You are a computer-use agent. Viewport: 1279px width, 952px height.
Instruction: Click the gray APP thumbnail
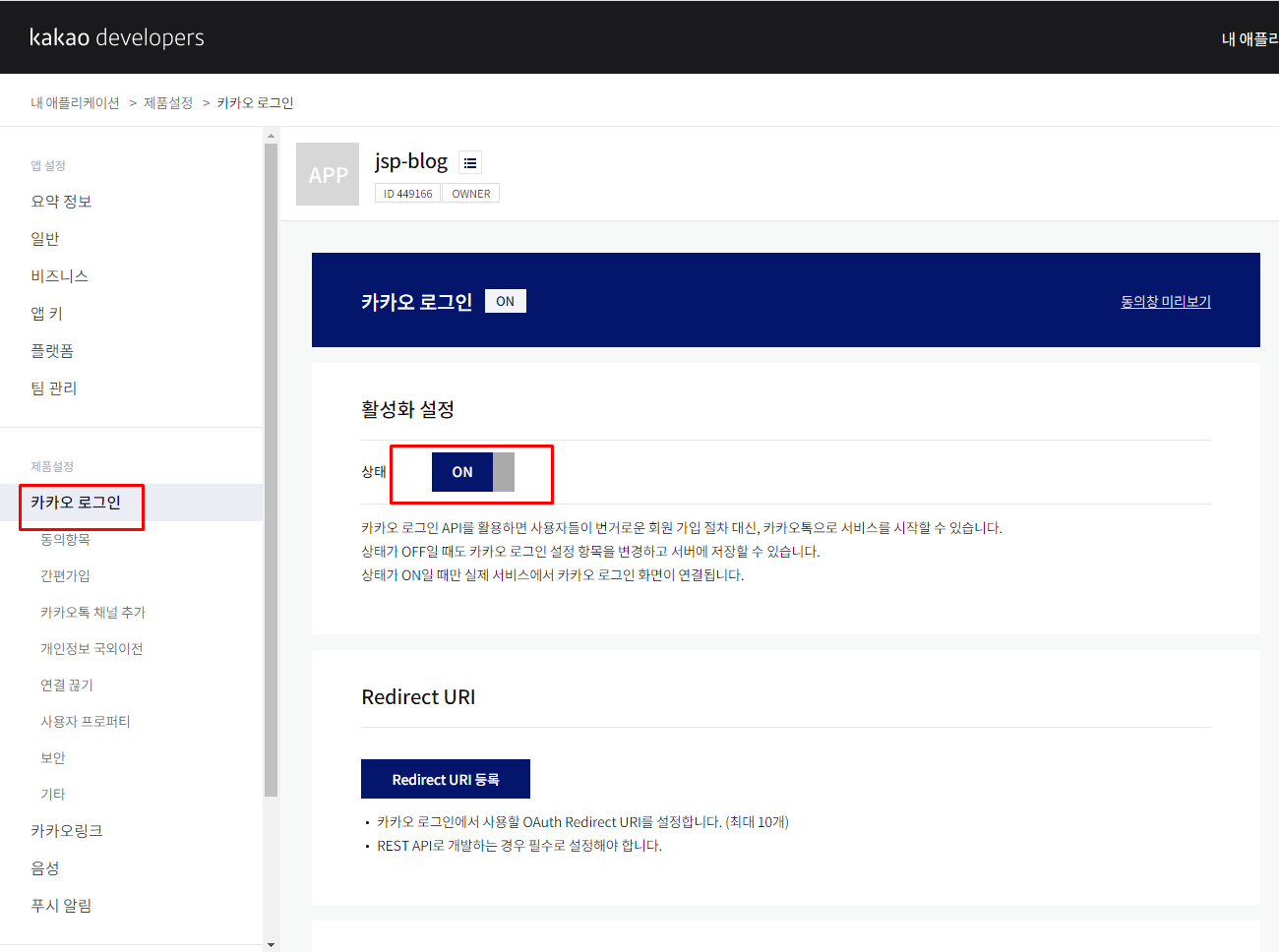click(328, 174)
